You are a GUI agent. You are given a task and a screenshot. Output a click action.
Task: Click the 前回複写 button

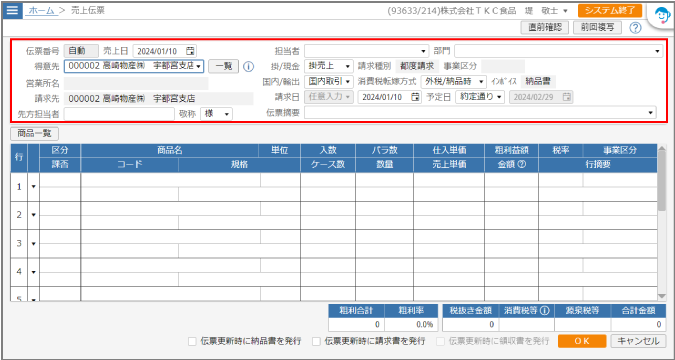pos(598,28)
